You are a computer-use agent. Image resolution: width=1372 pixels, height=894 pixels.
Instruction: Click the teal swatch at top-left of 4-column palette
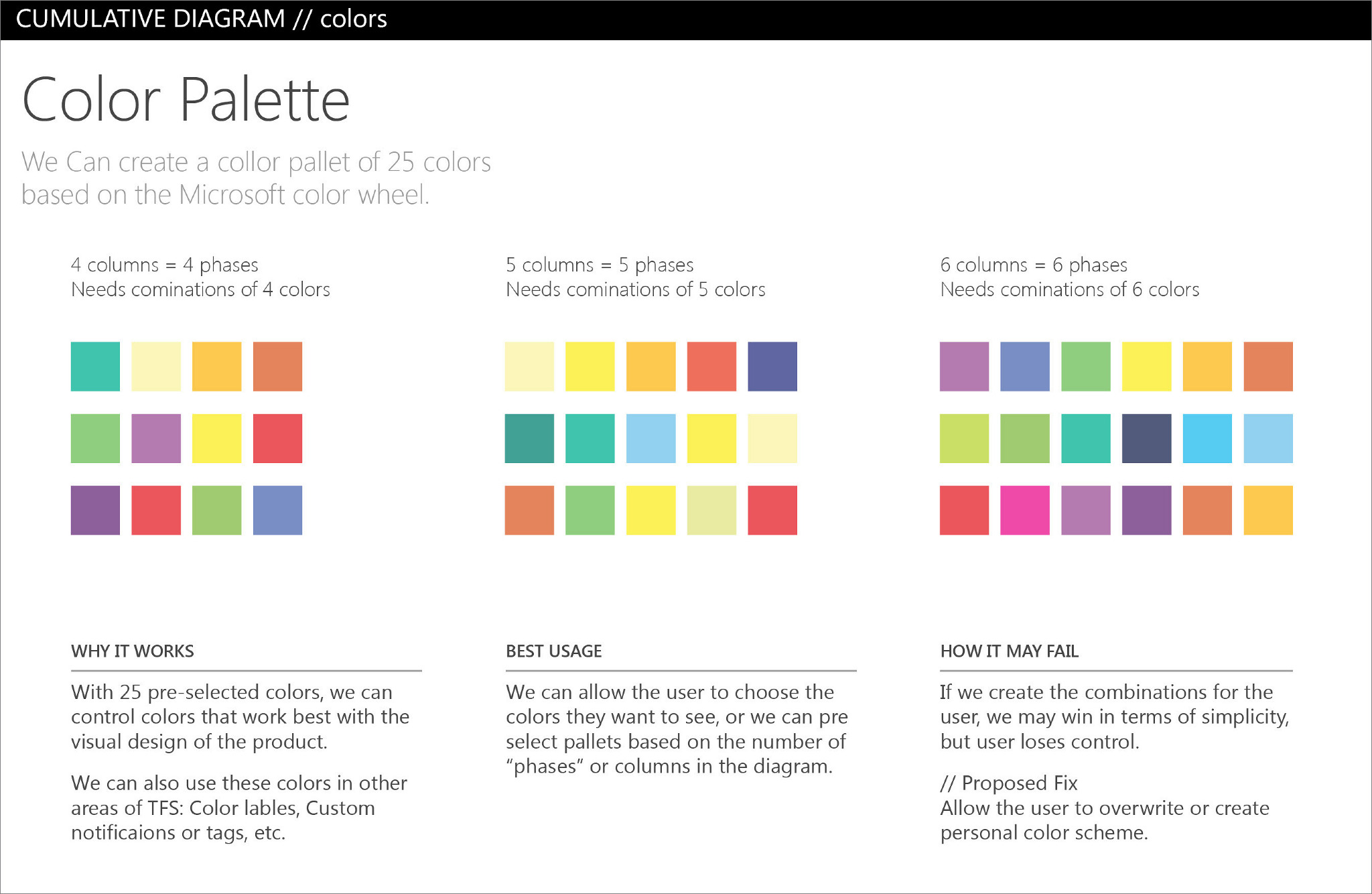[x=95, y=367]
